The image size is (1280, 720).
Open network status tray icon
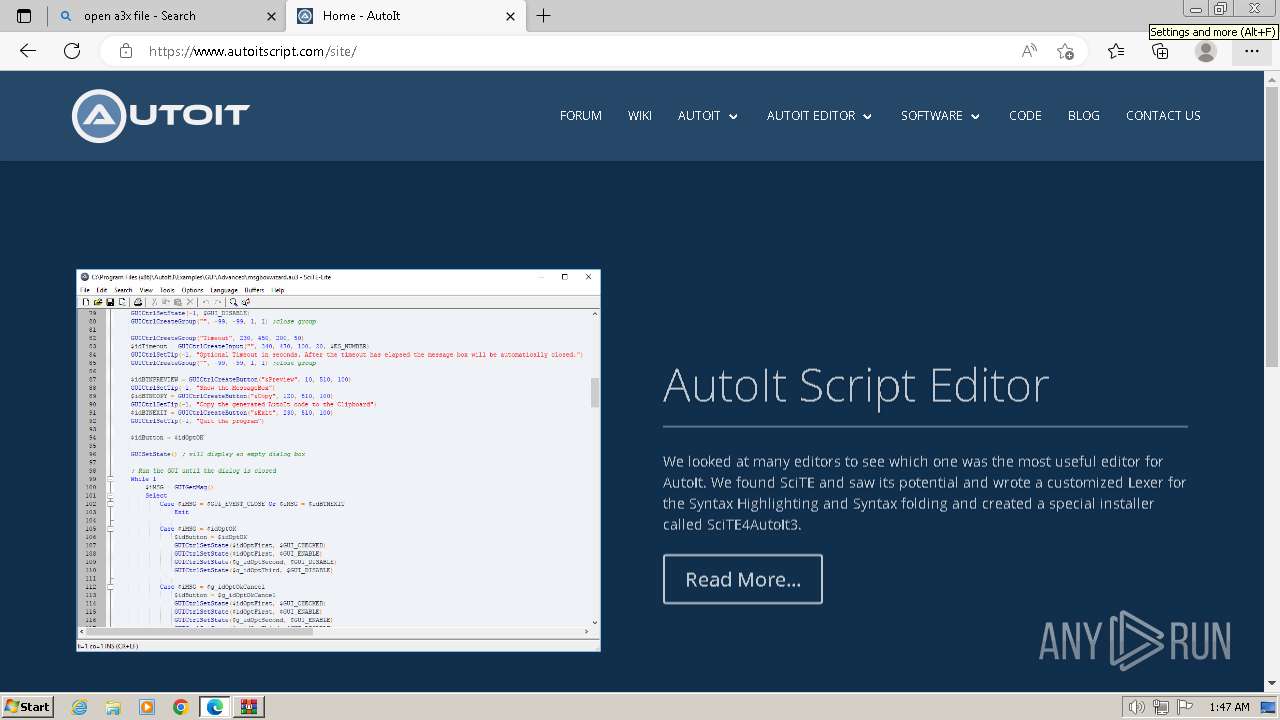(1161, 707)
